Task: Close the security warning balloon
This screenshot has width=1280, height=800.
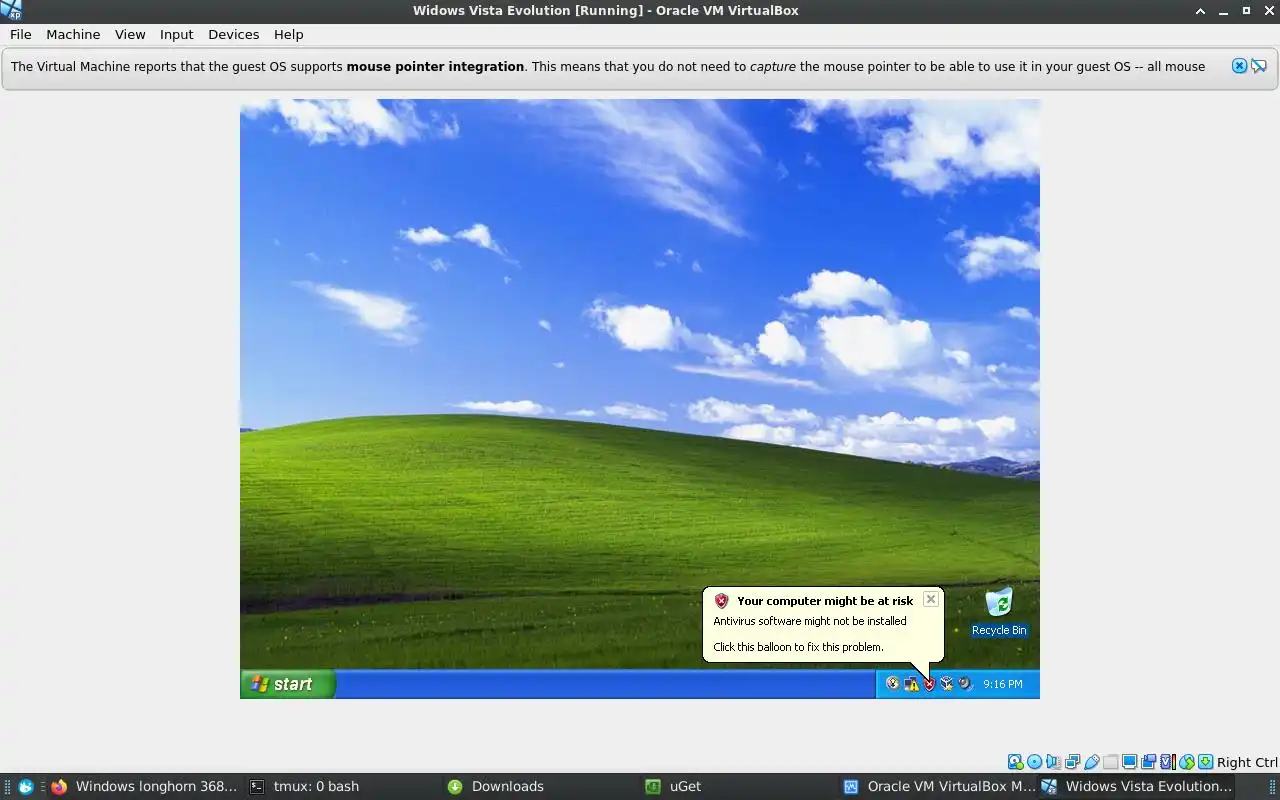Action: (931, 599)
